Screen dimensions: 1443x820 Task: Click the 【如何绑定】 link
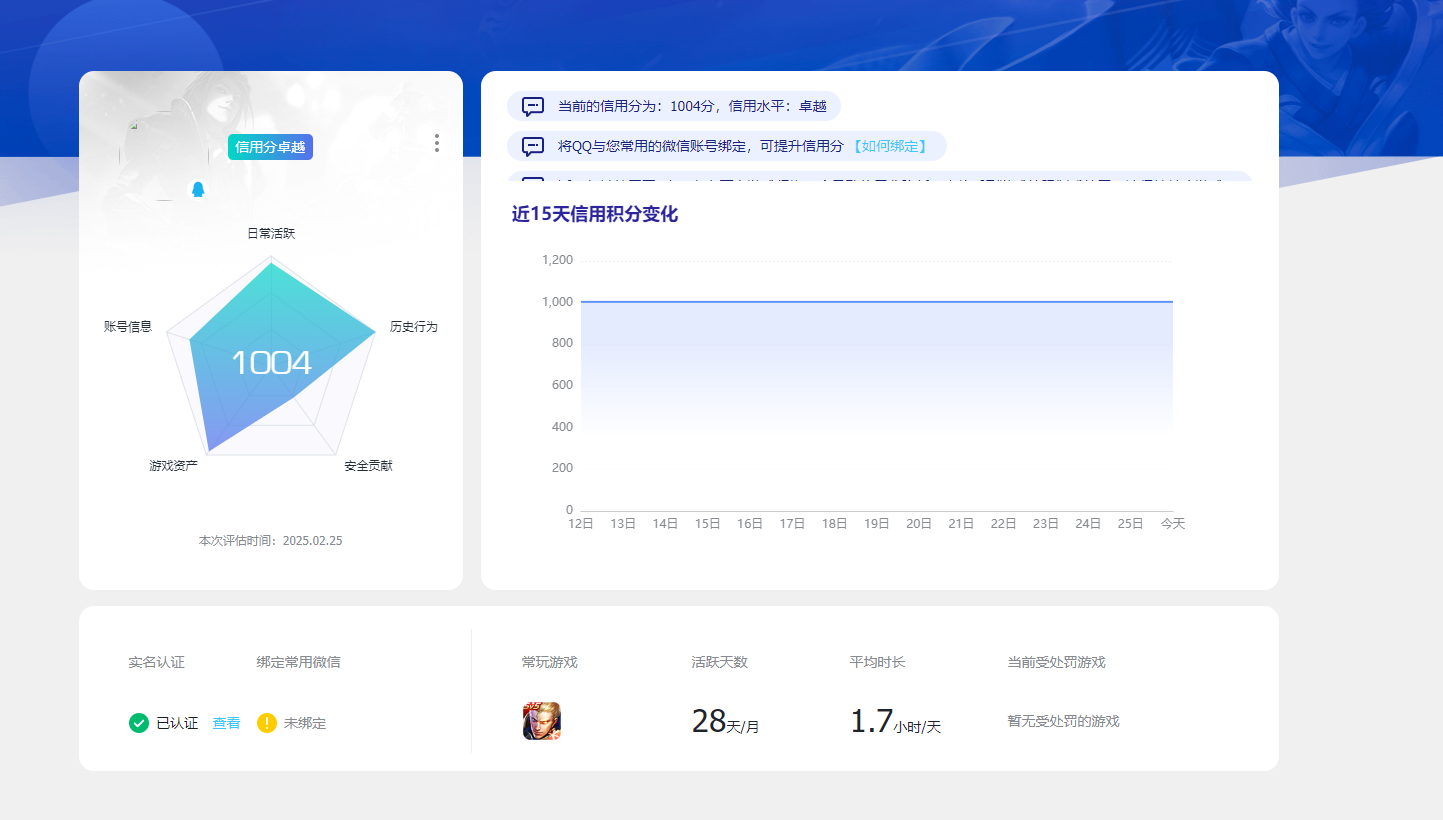pos(889,146)
